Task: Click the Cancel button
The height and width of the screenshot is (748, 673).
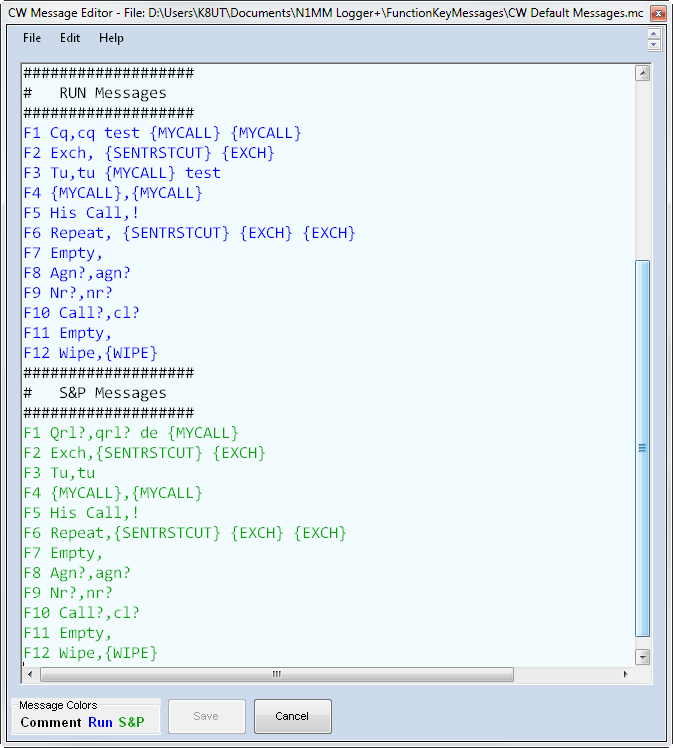Action: [x=292, y=716]
